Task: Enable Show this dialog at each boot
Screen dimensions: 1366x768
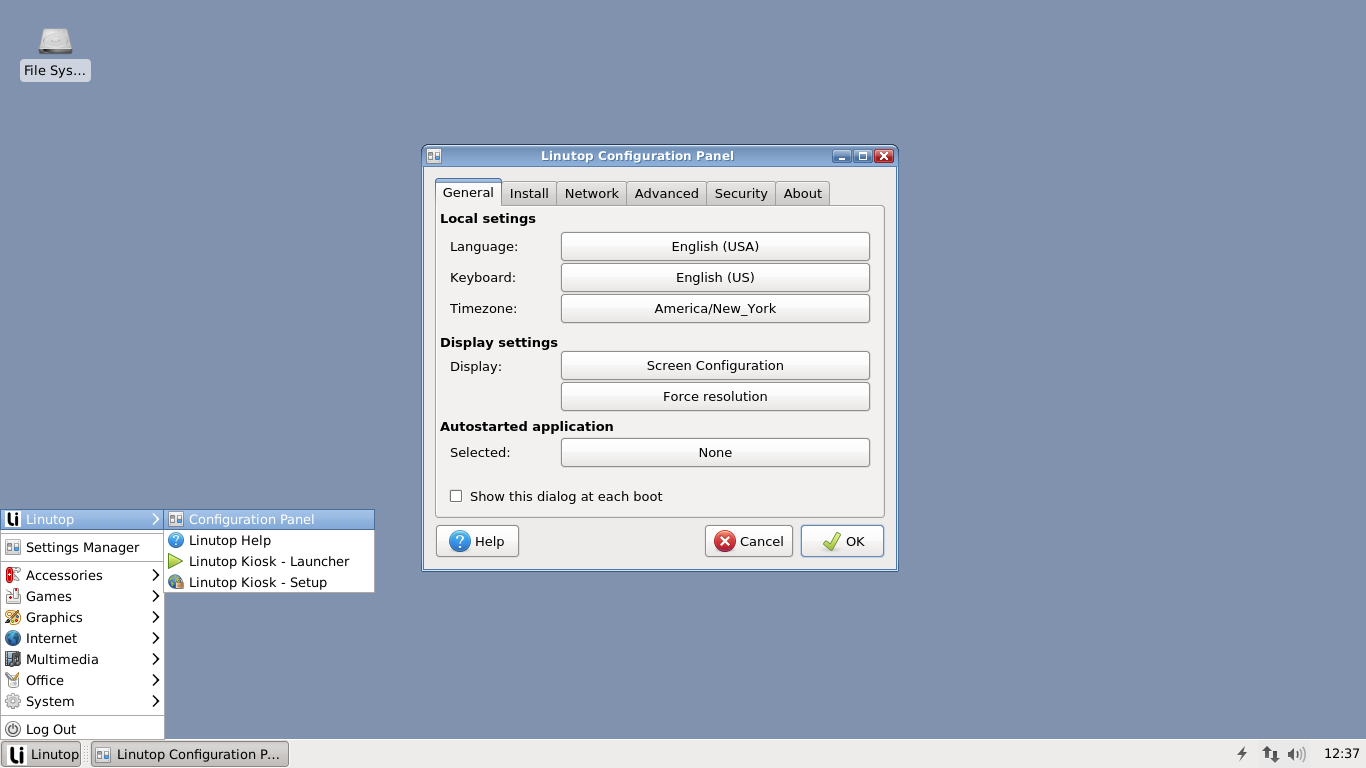Action: point(456,496)
